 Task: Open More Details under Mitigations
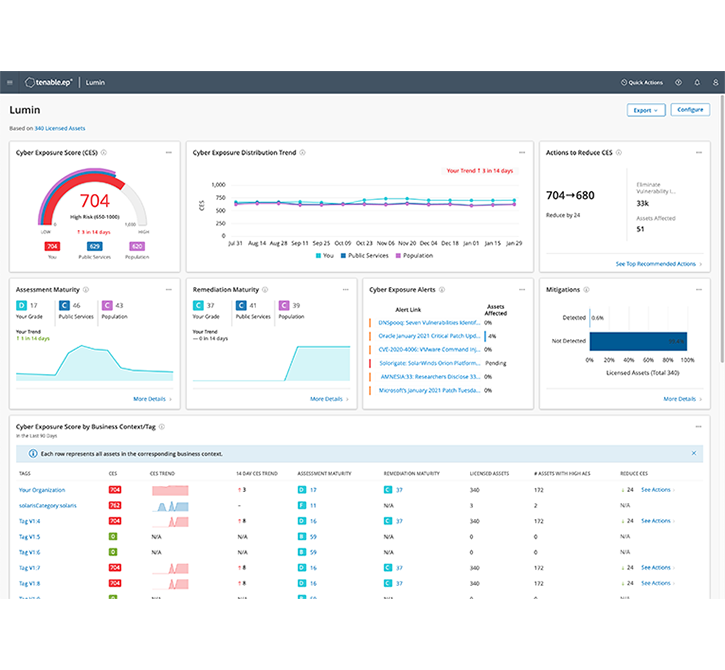(x=682, y=399)
